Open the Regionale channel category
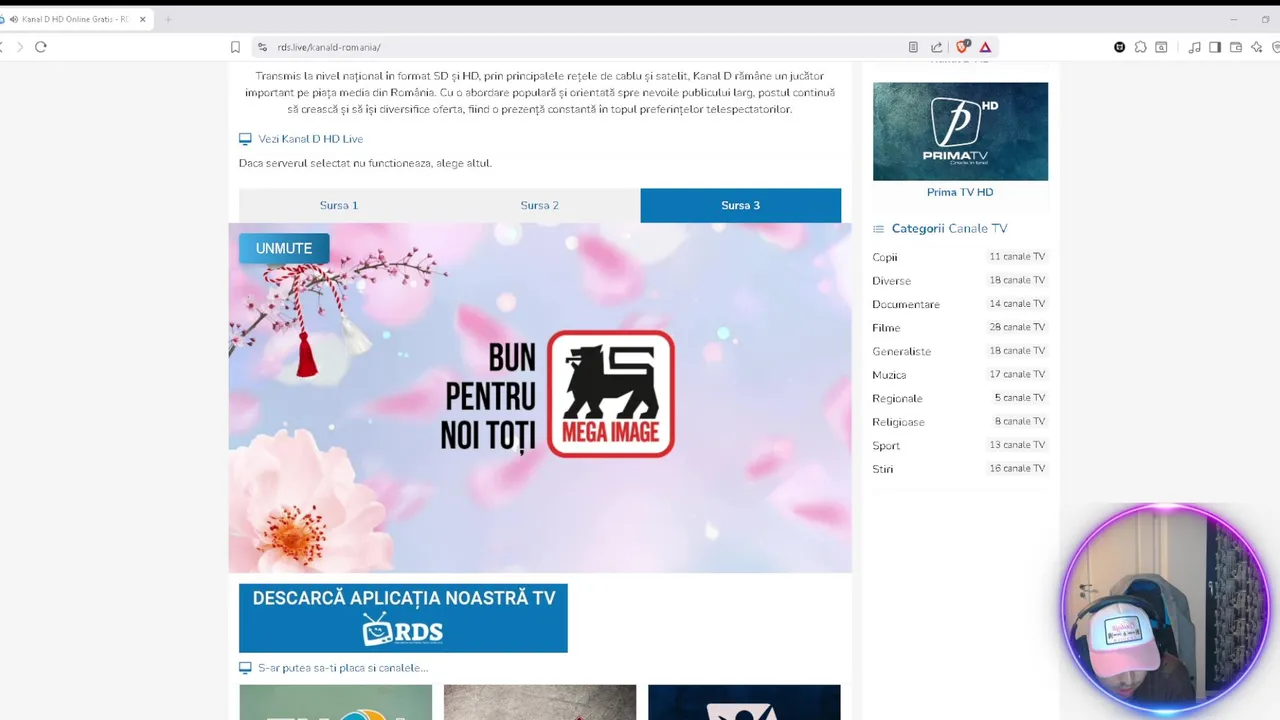This screenshot has height=720, width=1280. (897, 398)
